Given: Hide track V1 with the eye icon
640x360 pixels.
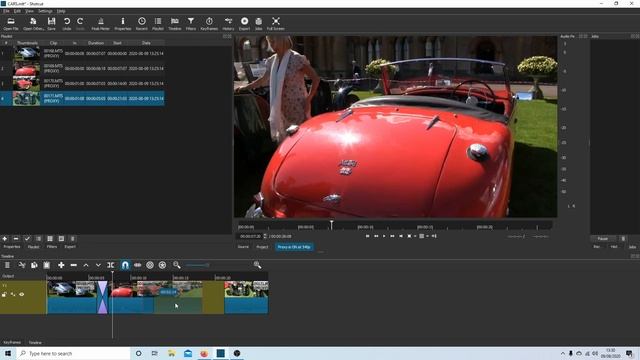Looking at the screenshot, I should [x=22, y=294].
